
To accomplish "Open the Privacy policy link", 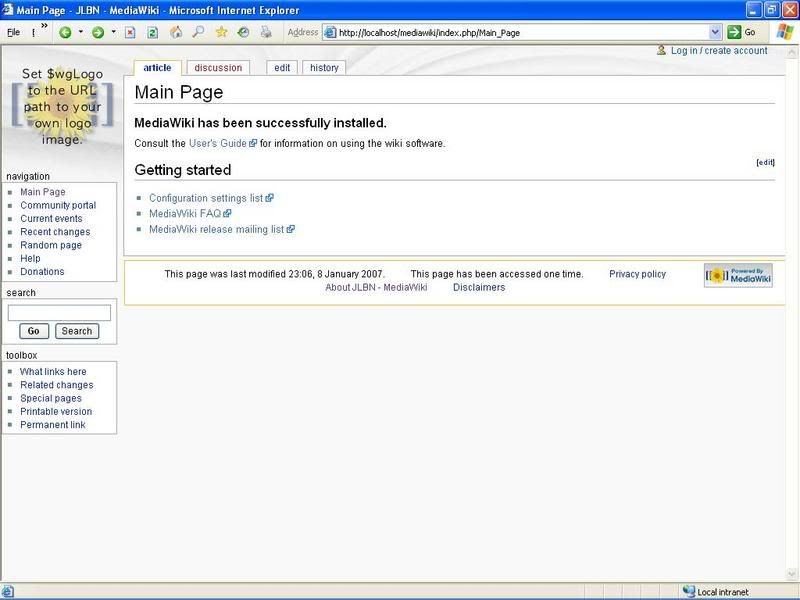I will pyautogui.click(x=637, y=274).
